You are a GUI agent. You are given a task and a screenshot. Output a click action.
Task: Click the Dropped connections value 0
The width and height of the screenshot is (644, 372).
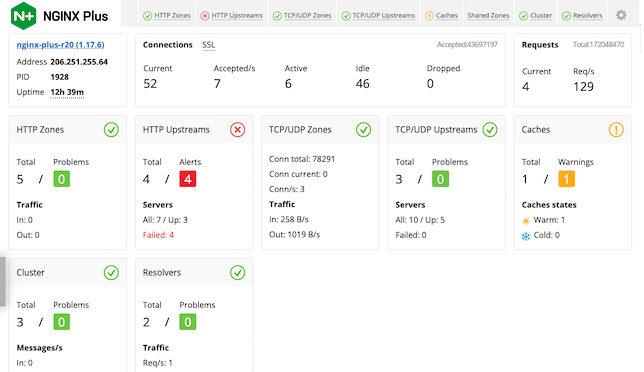point(430,84)
